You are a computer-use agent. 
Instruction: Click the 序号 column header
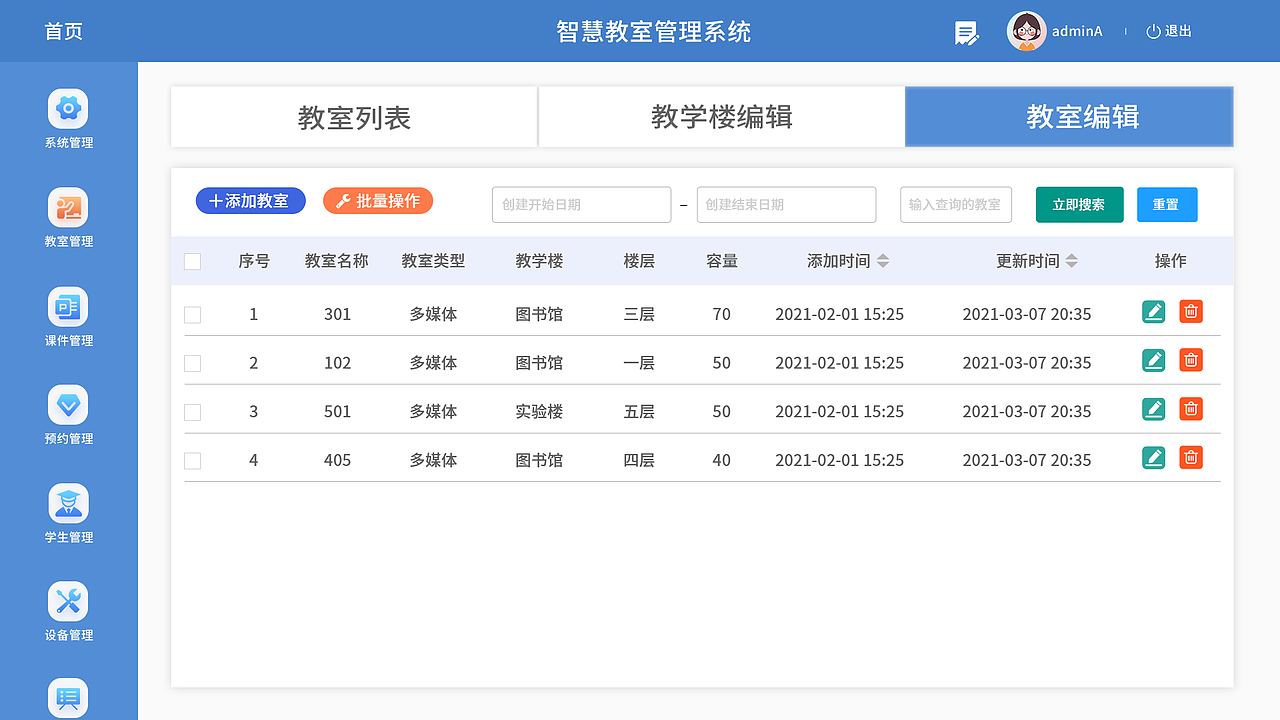[x=254, y=261]
